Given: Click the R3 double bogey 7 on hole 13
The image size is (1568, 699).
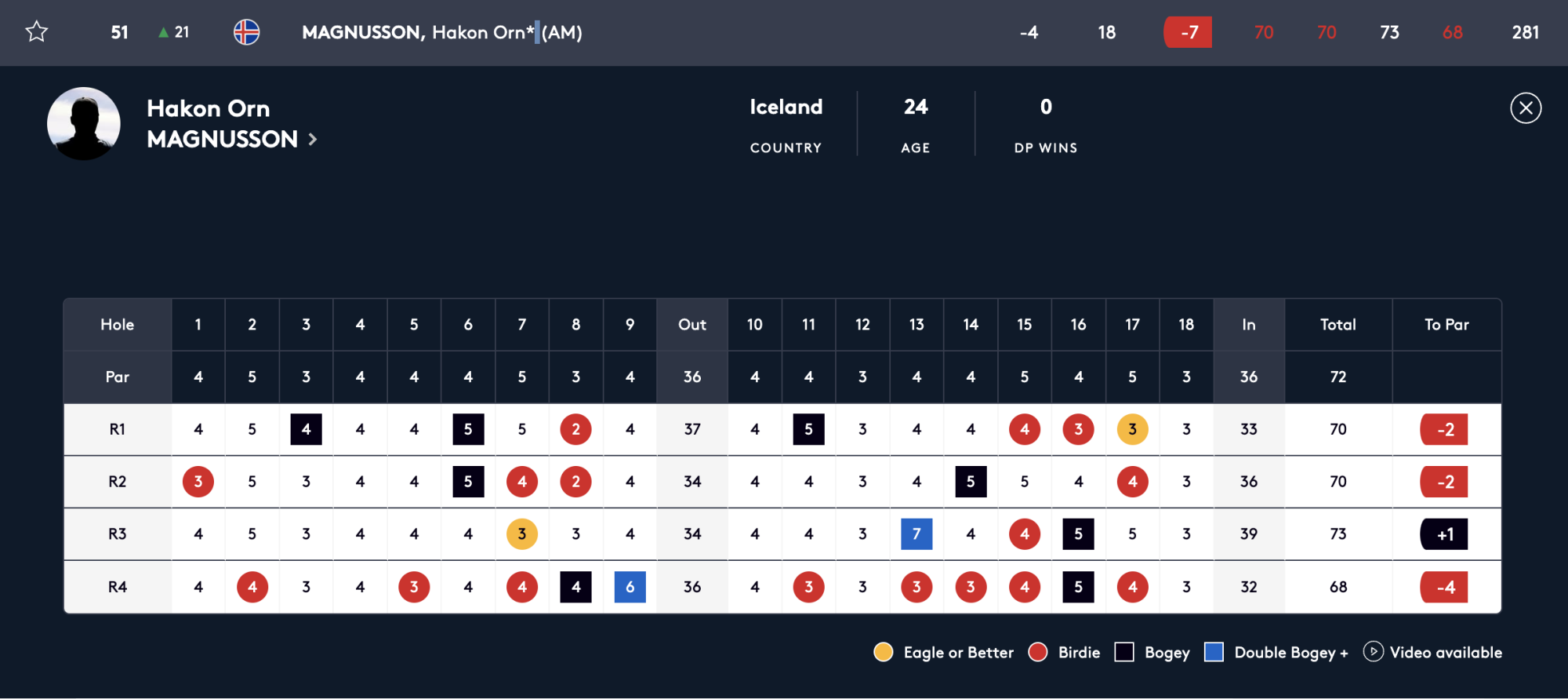Looking at the screenshot, I should [916, 534].
